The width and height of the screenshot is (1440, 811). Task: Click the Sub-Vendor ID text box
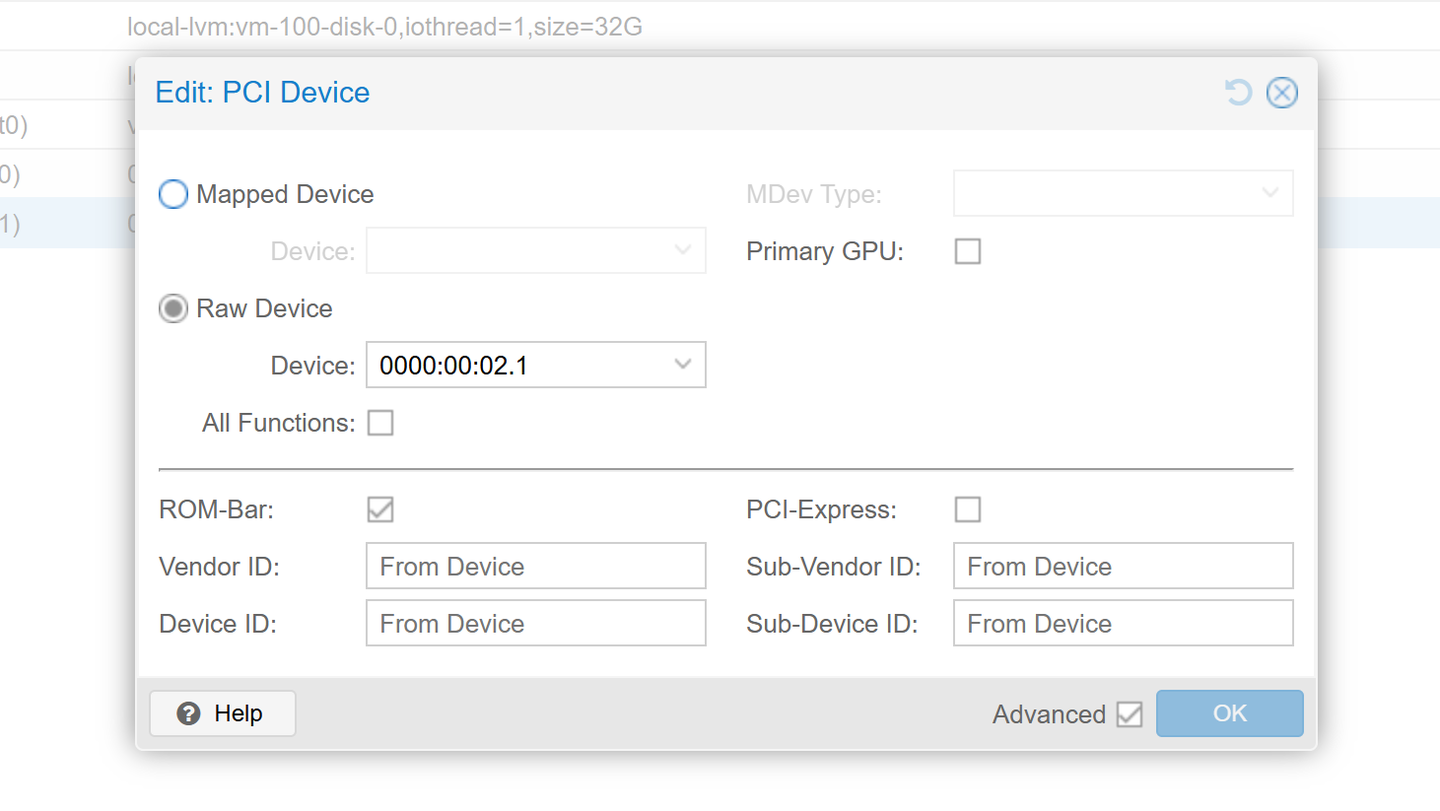click(x=1123, y=566)
